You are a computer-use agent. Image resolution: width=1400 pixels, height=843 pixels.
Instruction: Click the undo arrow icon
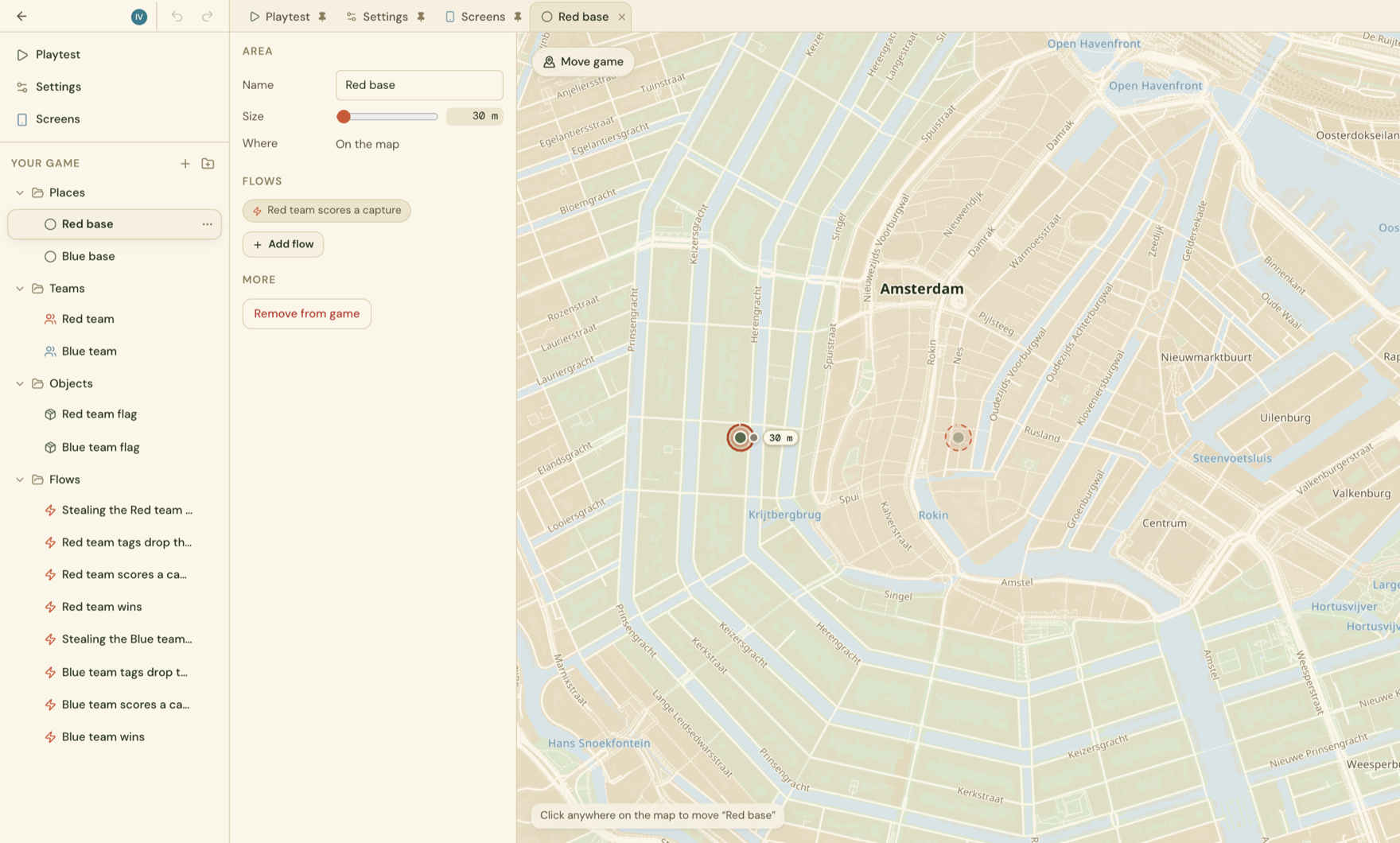coord(177,16)
